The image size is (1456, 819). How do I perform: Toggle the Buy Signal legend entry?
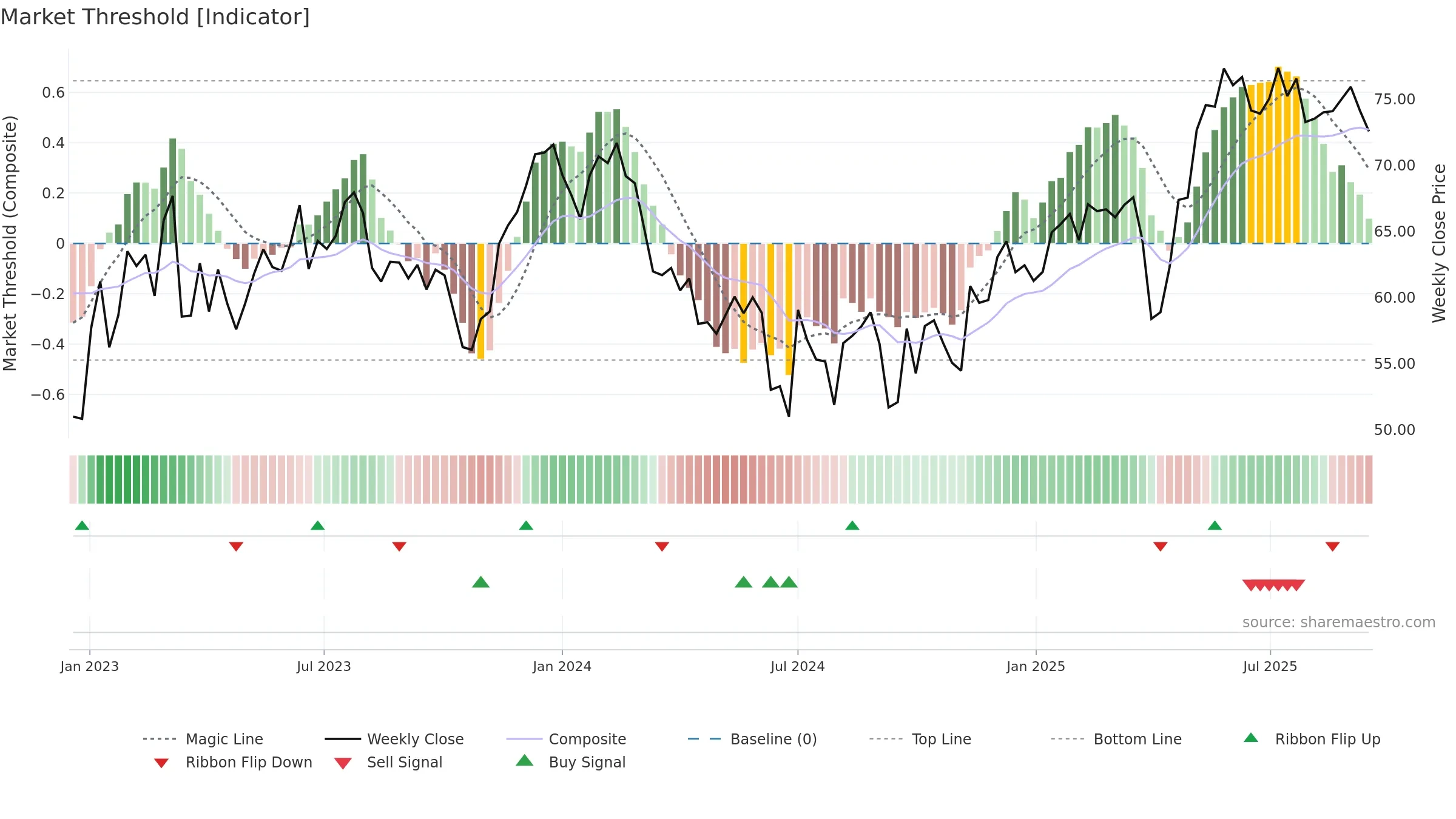point(570,762)
